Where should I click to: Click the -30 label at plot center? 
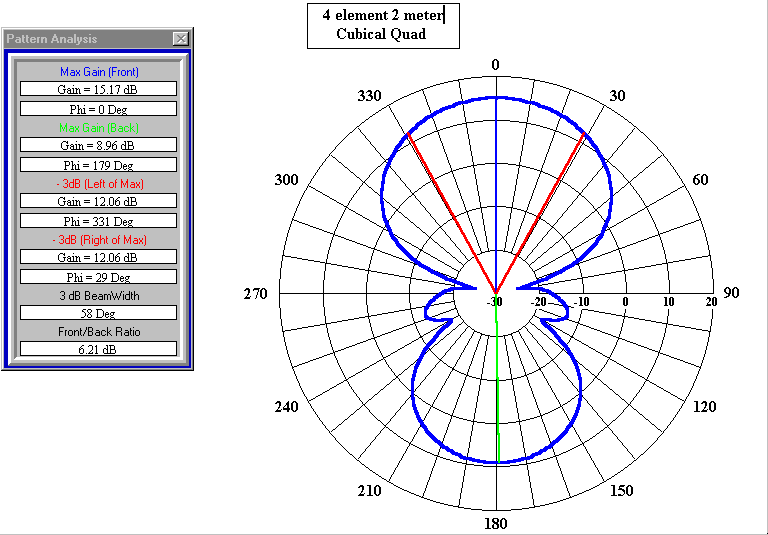pos(495,302)
